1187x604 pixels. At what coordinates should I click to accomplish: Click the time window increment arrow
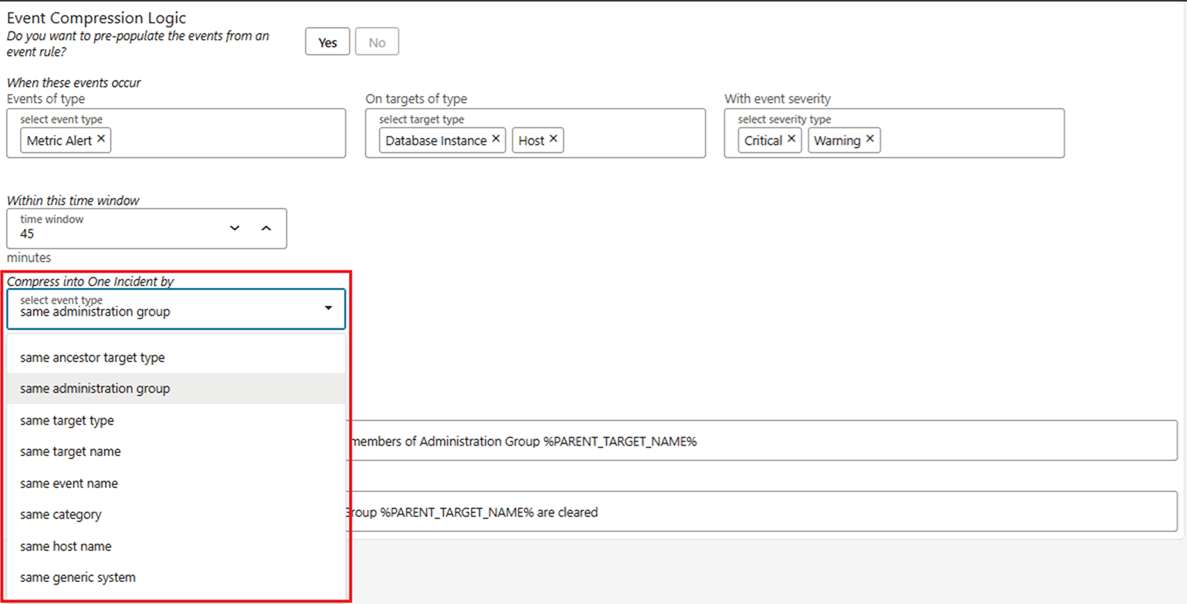(266, 228)
